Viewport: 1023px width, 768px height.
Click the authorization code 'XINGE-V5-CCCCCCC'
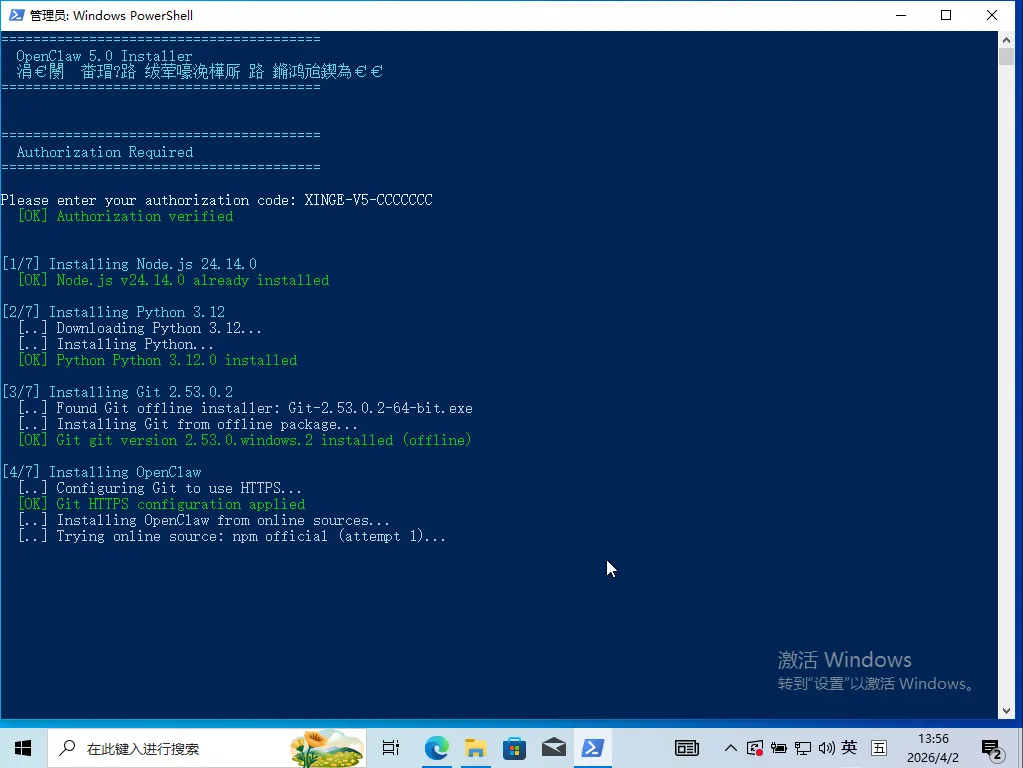click(369, 200)
